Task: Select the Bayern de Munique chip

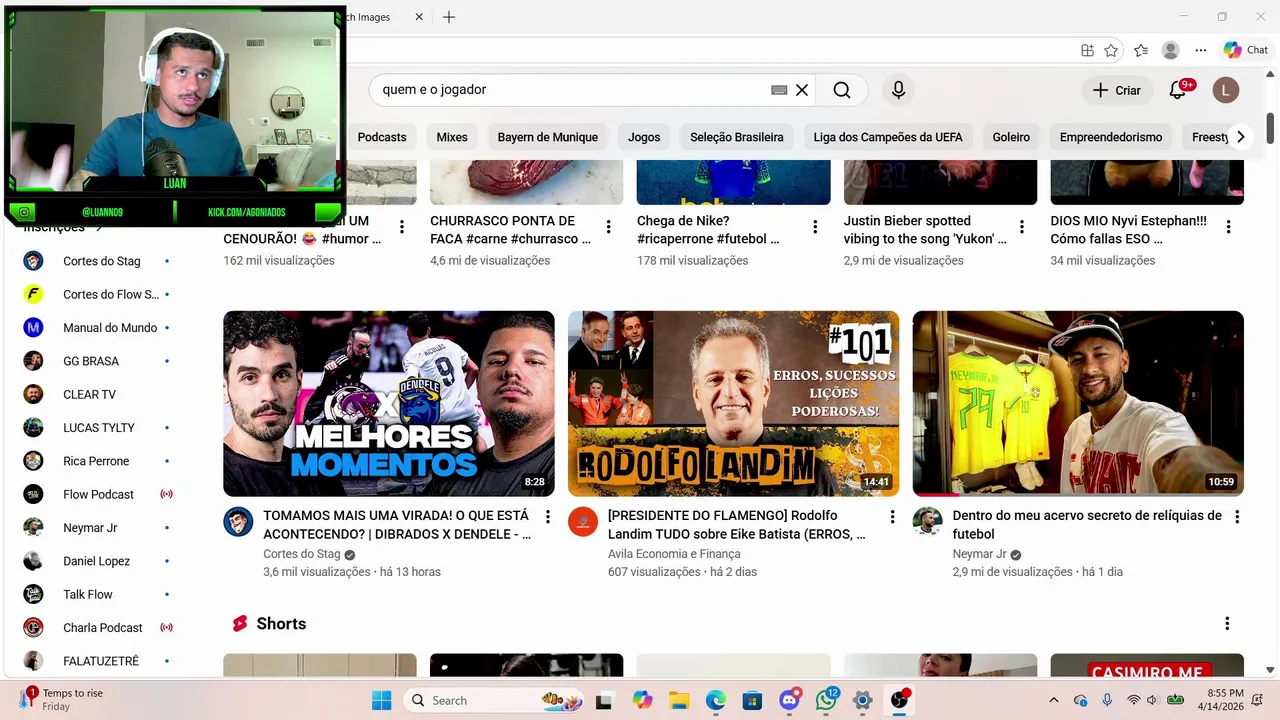Action: pyautogui.click(x=548, y=137)
